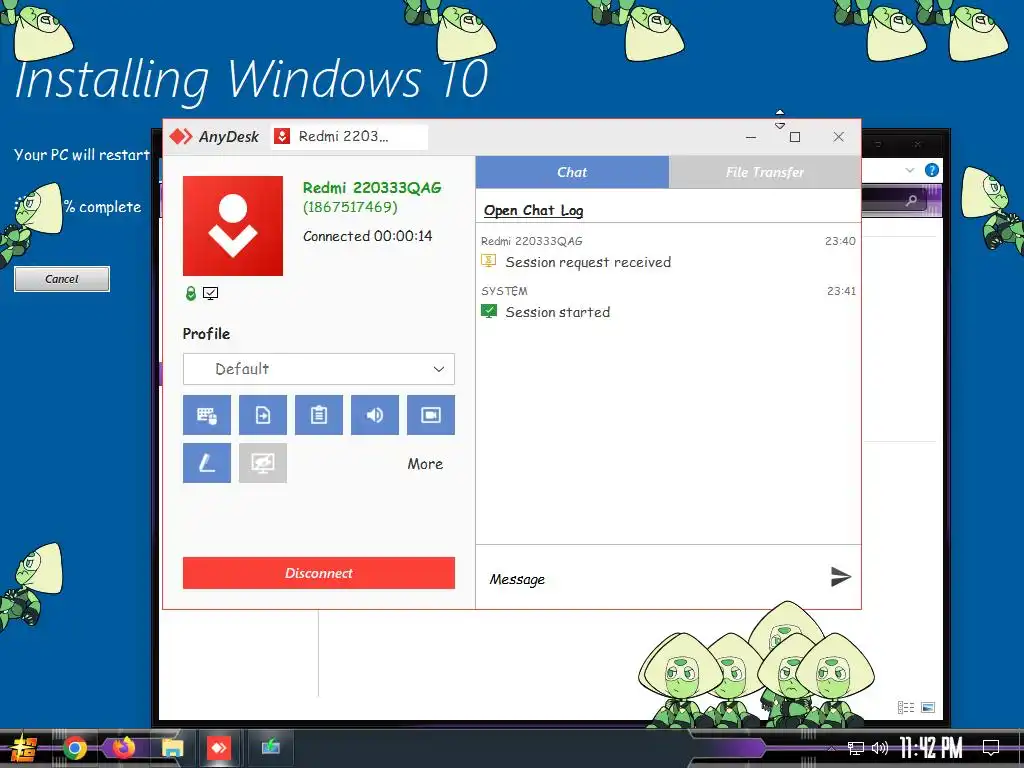This screenshot has width=1024, height=768.
Task: Disconnect the AnyDesk session
Action: pos(319,573)
